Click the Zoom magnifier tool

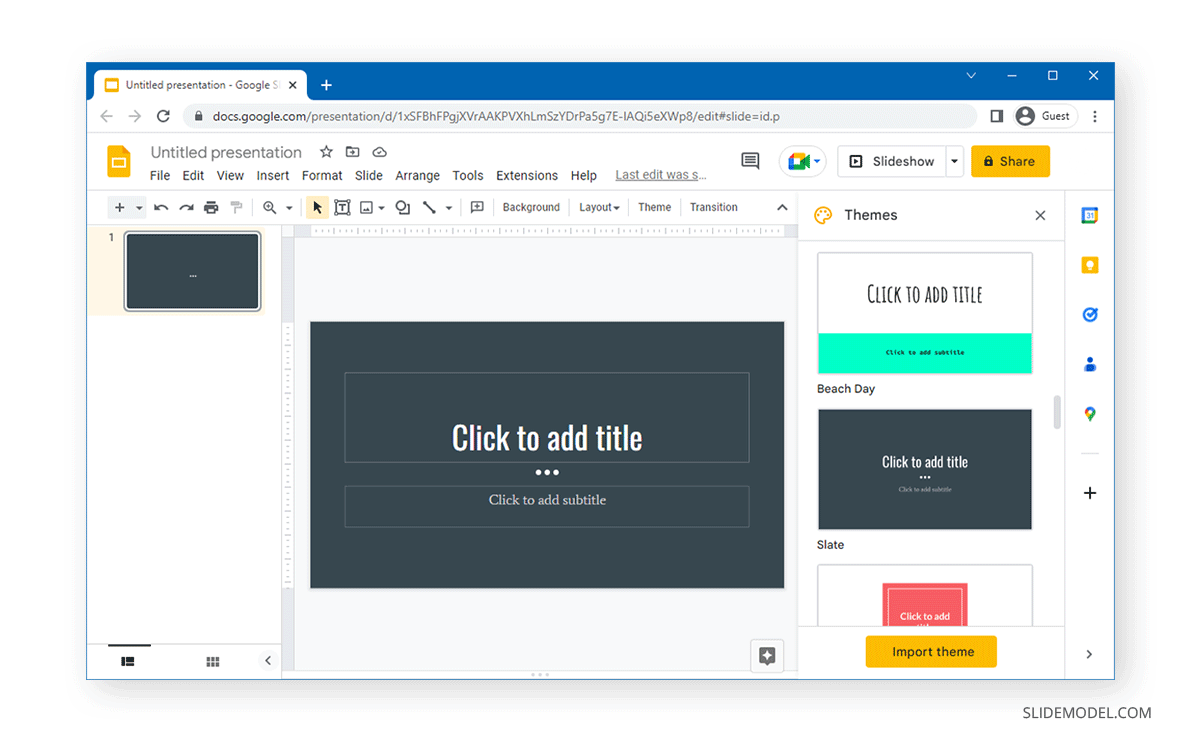point(270,207)
